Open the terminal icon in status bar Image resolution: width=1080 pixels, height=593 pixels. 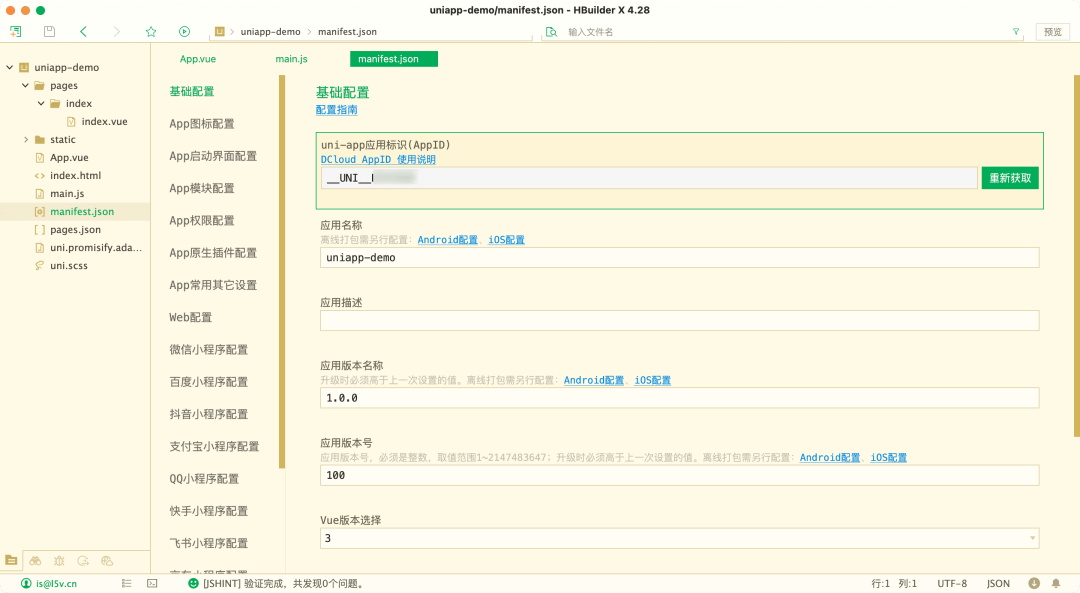tap(152, 583)
